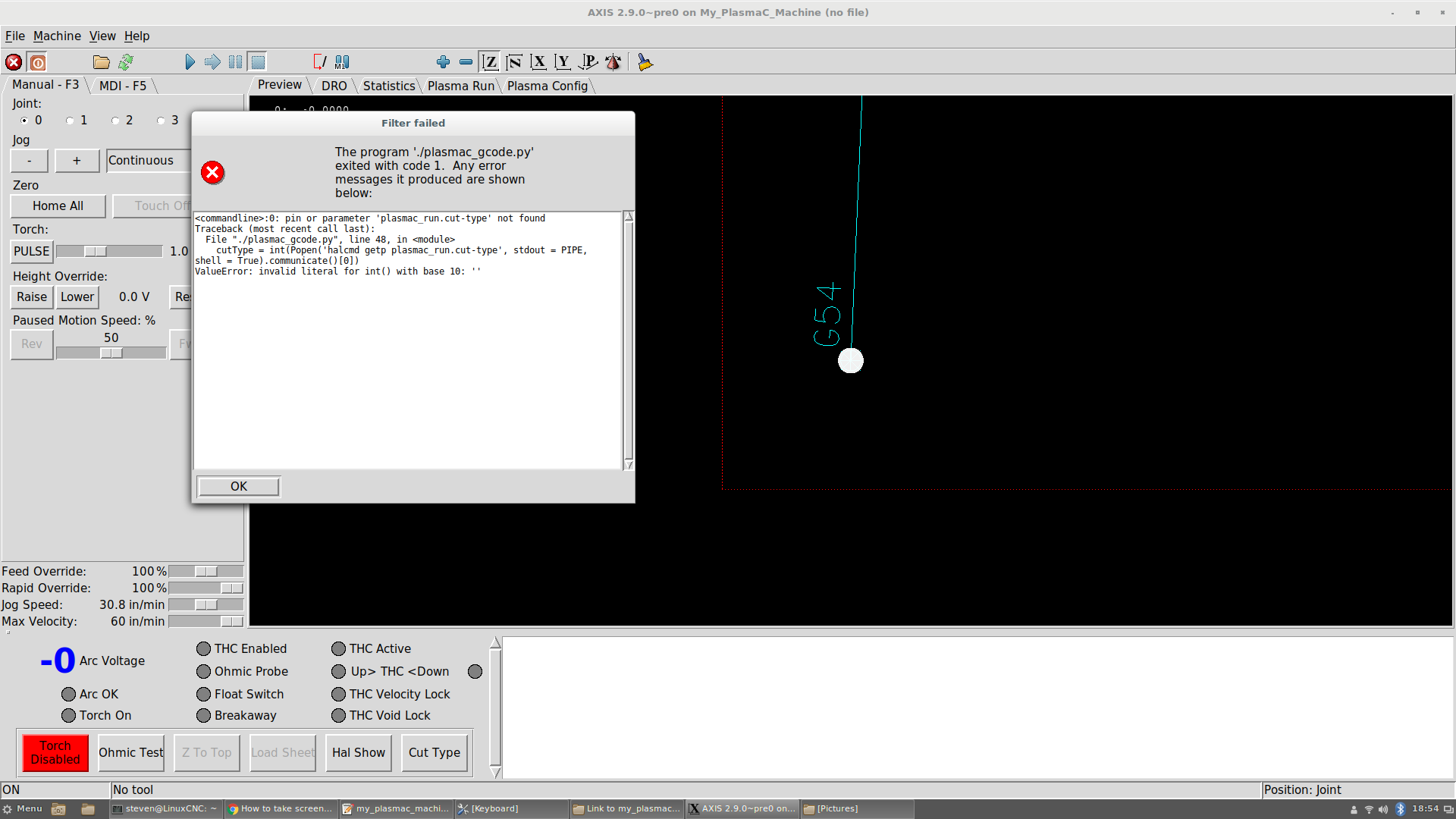This screenshot has width=1456, height=819.
Task: Open the File menu
Action: (15, 36)
